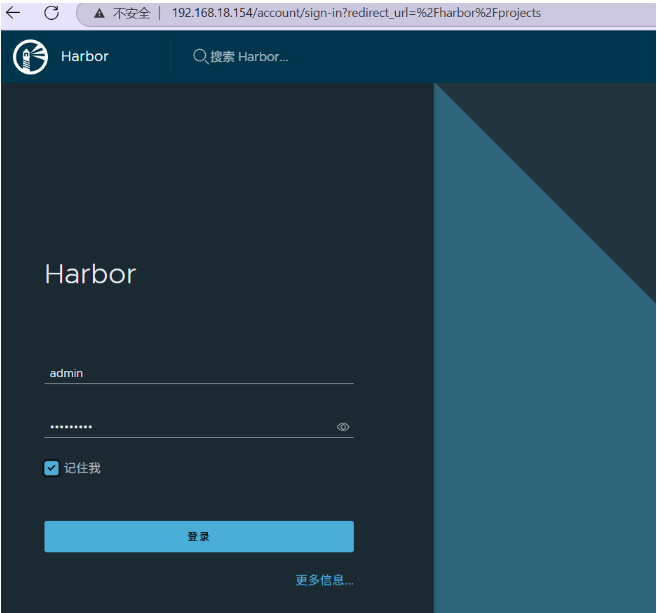
Task: Click the browser address bar URL
Action: pos(356,13)
